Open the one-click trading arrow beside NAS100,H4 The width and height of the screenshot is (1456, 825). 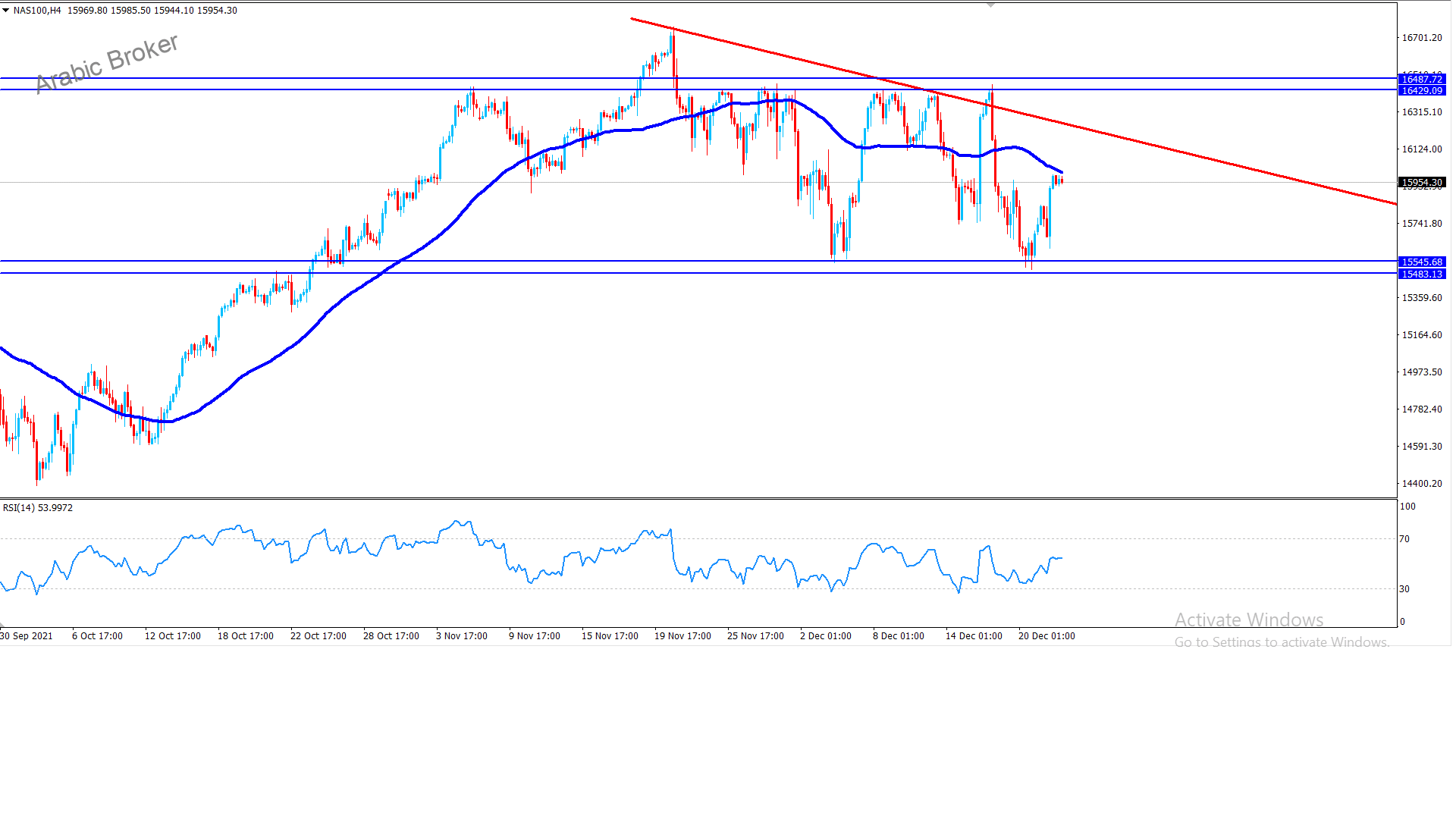[6, 11]
